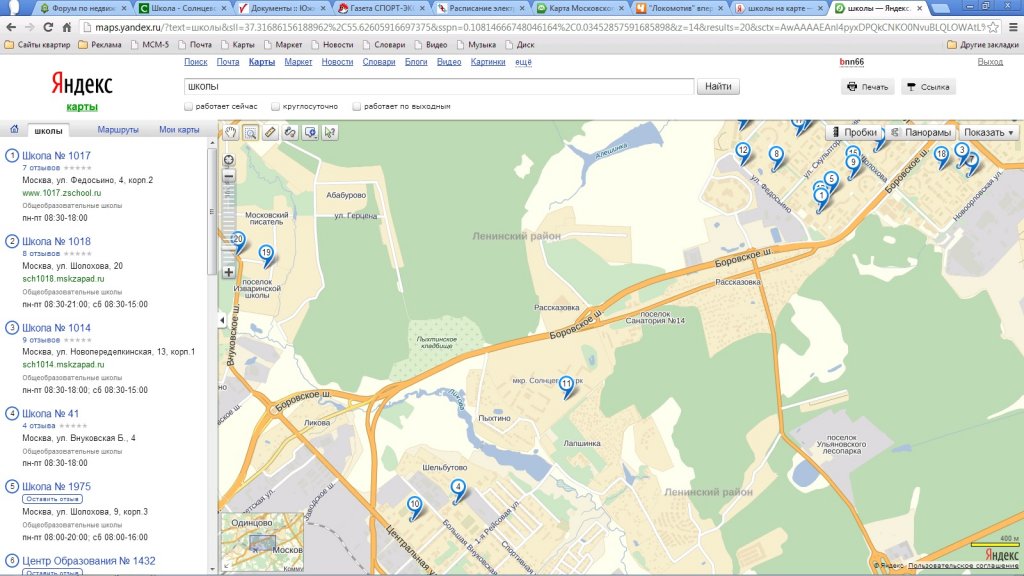
Task: Click into the search field containing школы
Action: click(x=439, y=86)
